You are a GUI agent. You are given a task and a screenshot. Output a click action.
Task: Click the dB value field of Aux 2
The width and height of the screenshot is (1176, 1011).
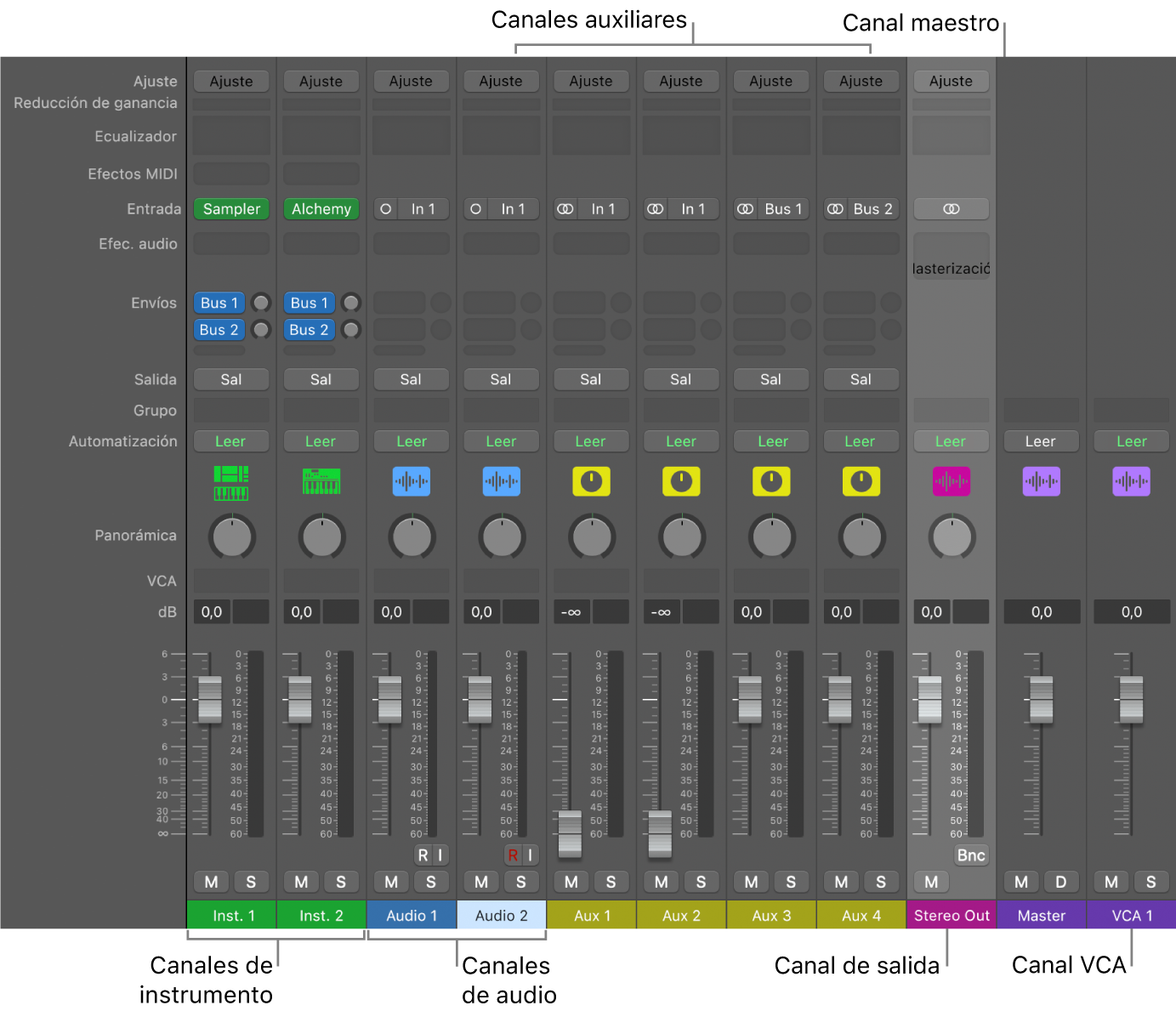point(662,611)
